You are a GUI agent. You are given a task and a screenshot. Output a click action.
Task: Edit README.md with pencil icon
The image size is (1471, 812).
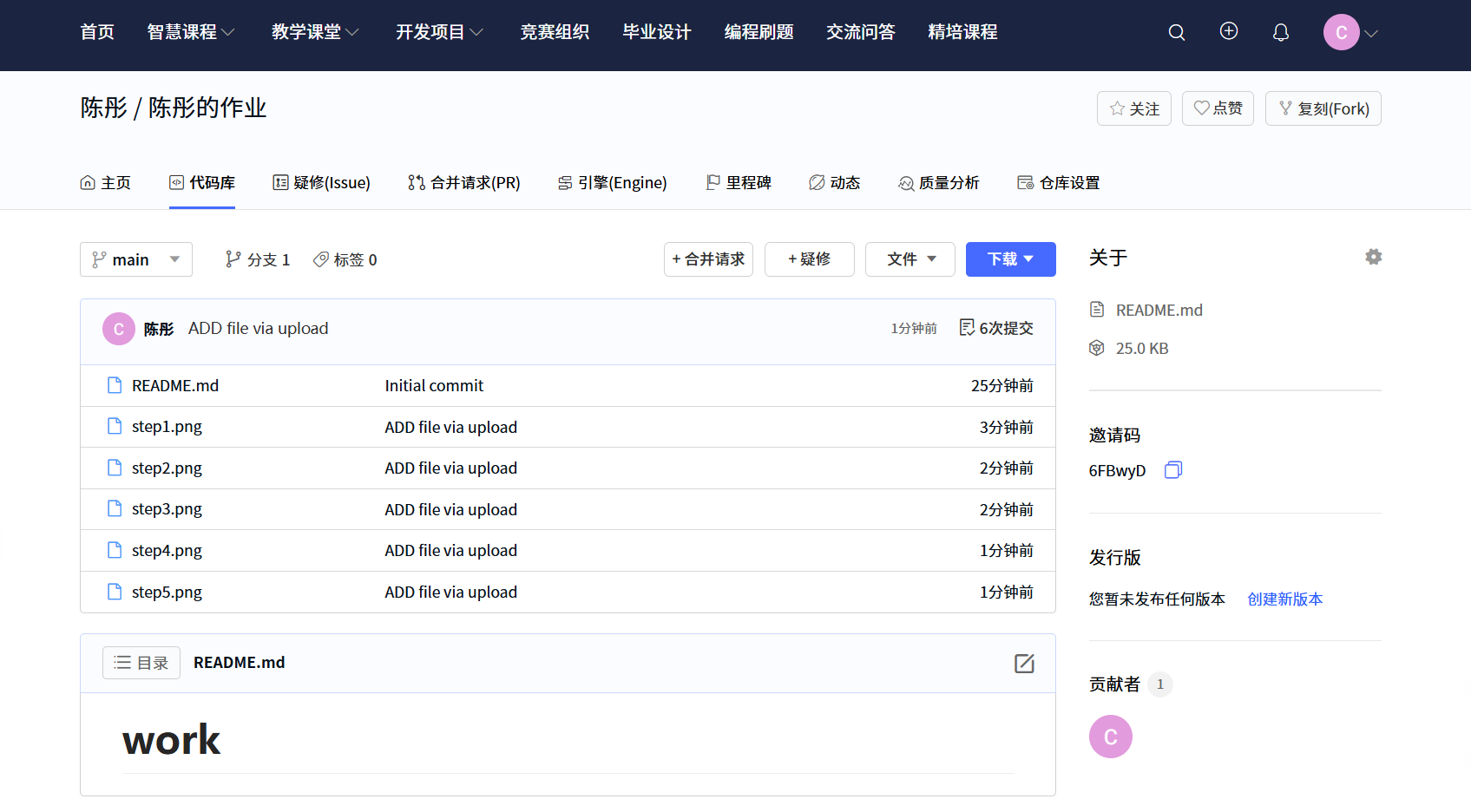1024,664
